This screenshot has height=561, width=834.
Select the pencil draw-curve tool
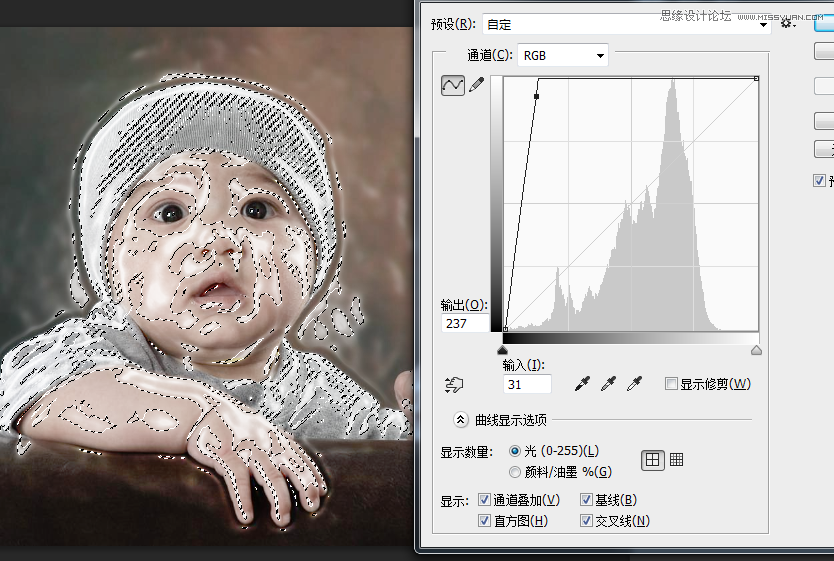[477, 85]
